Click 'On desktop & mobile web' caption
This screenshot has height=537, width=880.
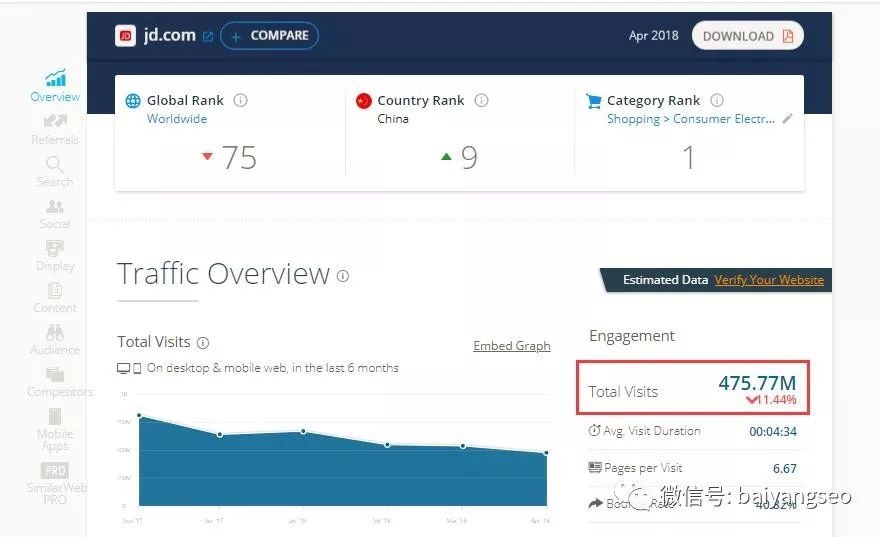[273, 368]
